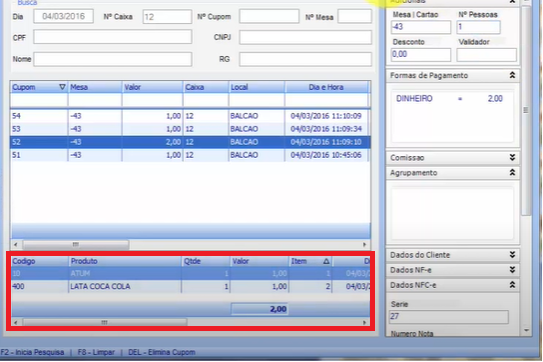
Task: Click items grid scroll right arrow
Action: click(364, 322)
